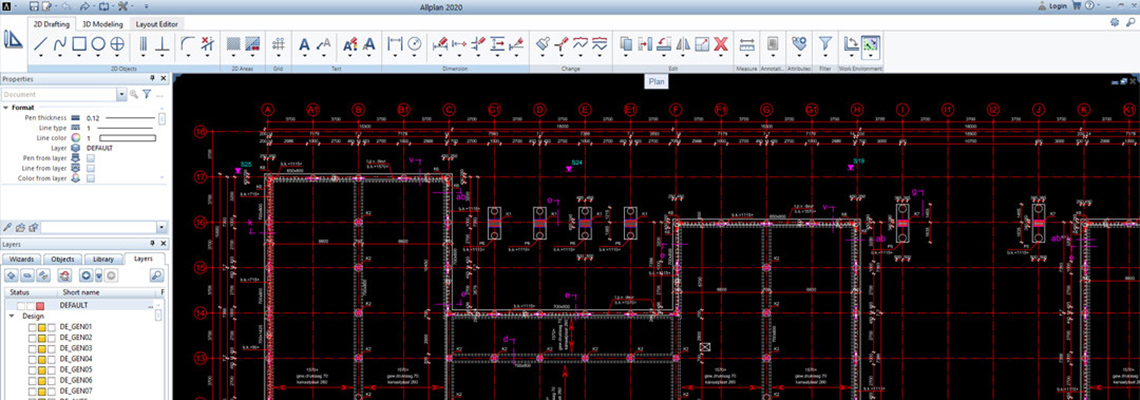This screenshot has width=1140, height=400.
Task: Click the Pen thickness line preview
Action: click(130, 117)
